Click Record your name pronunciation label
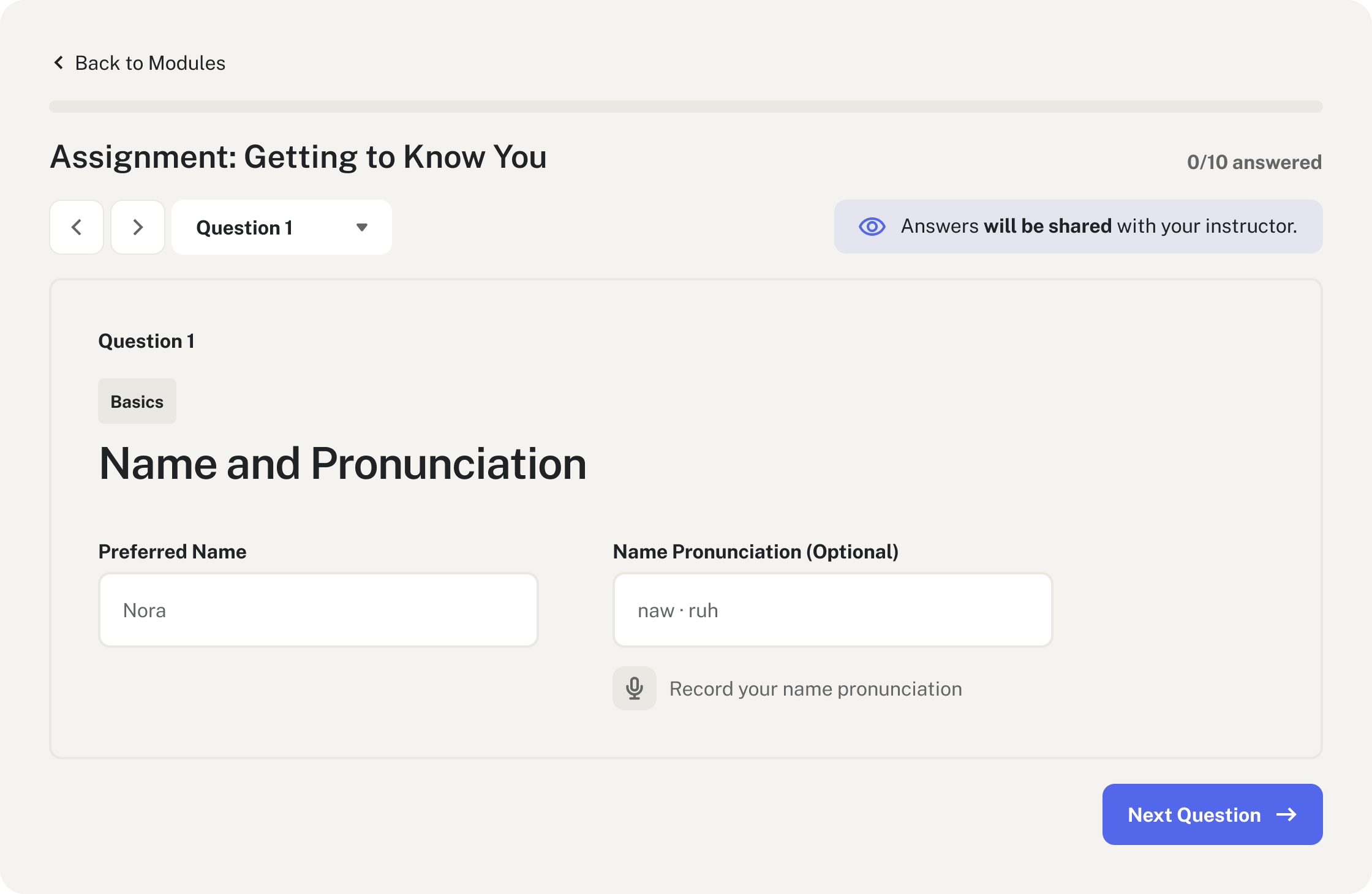Image resolution: width=1372 pixels, height=894 pixels. 815,688
